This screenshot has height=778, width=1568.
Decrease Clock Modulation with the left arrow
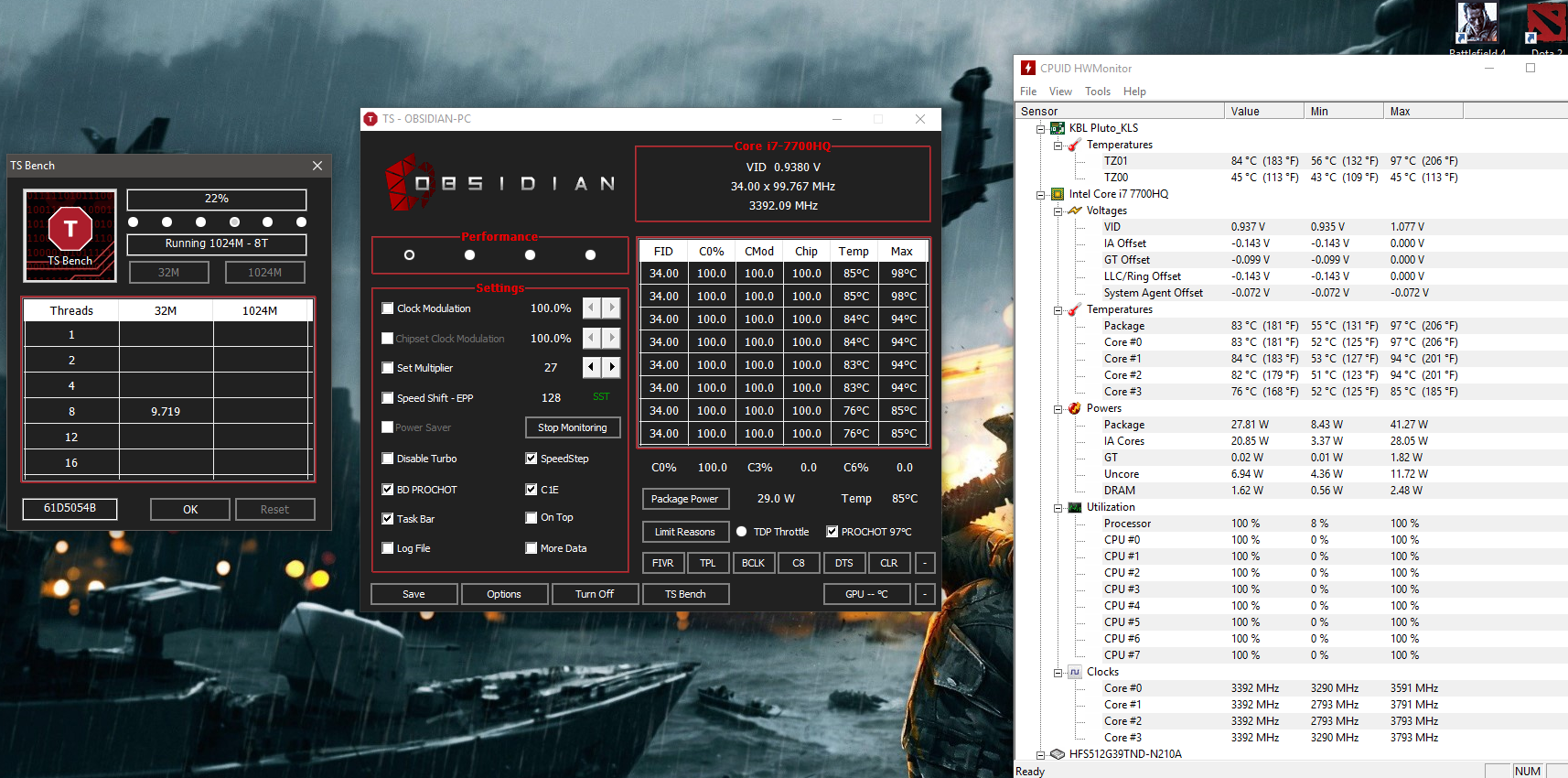[592, 308]
